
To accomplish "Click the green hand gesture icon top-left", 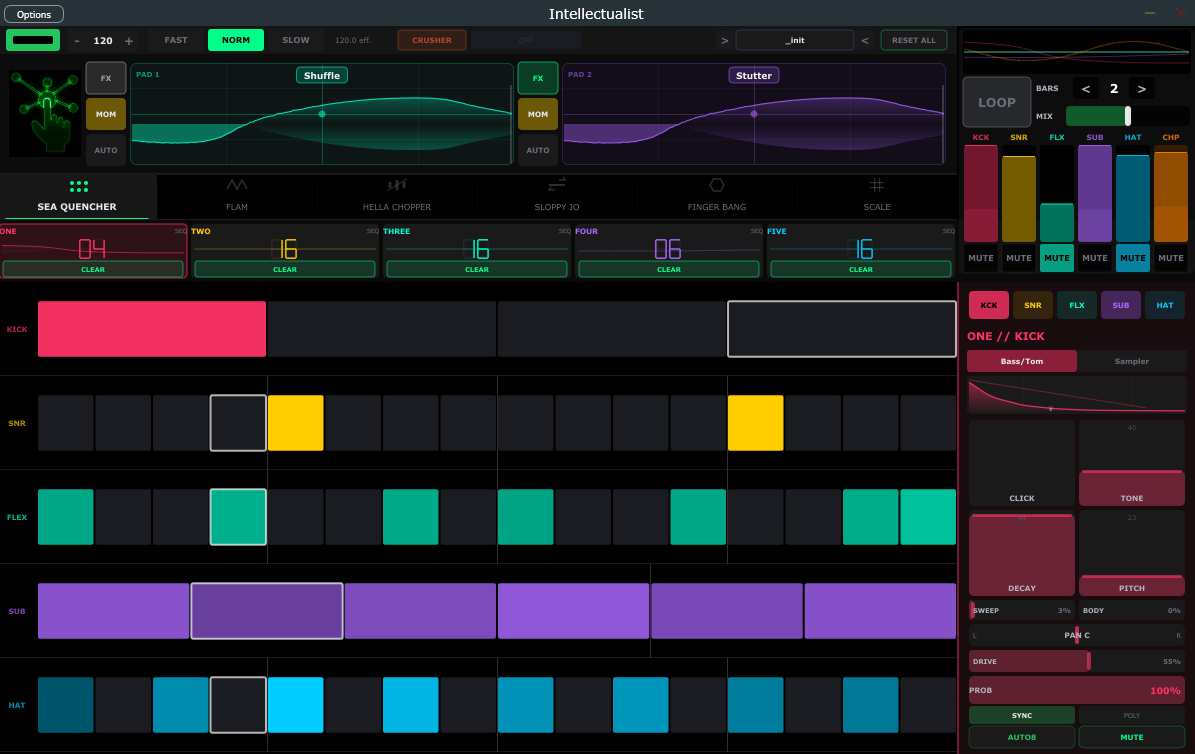I will pos(43,112).
